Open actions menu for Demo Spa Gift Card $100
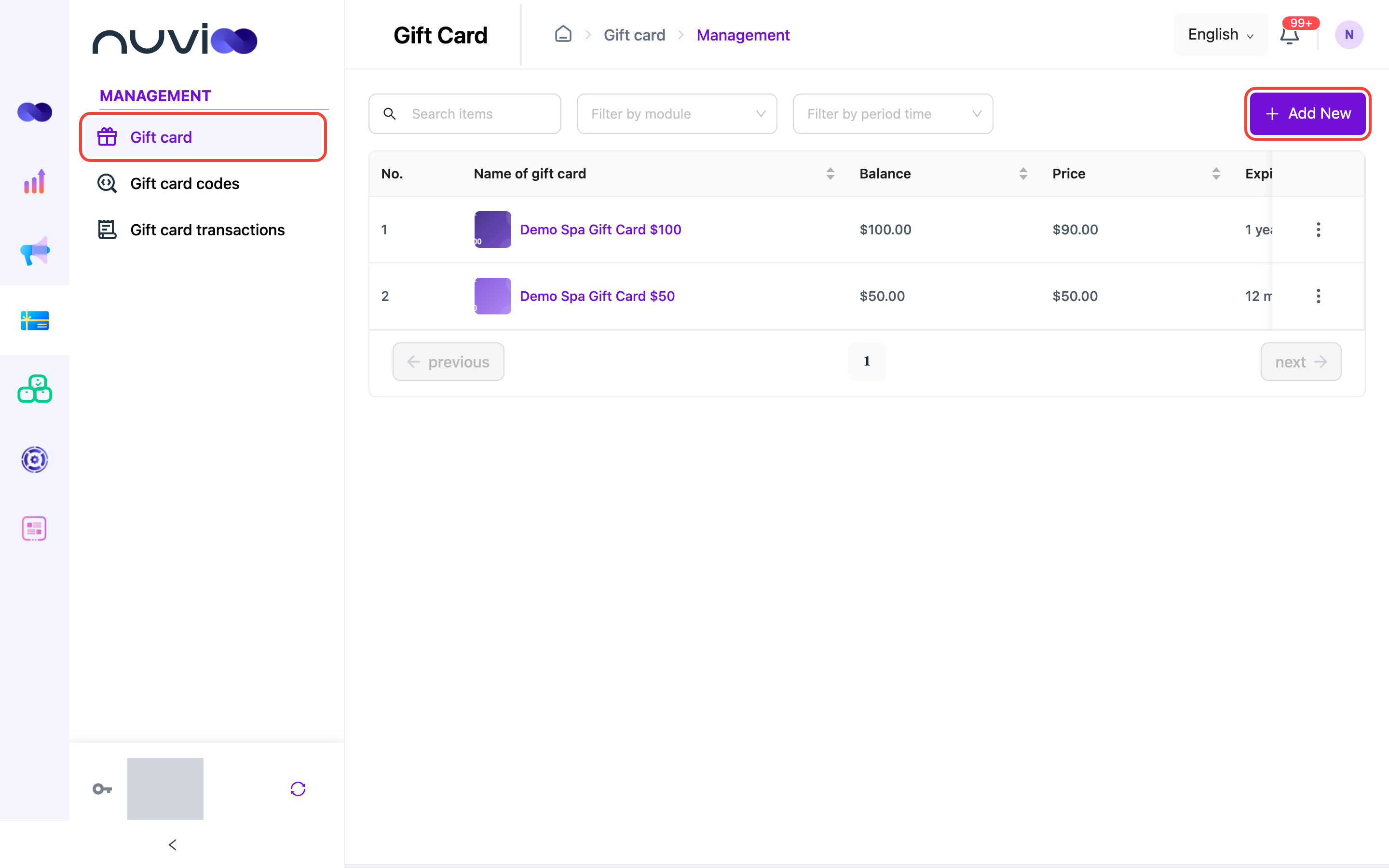Screen dimensions: 1389x868 (1319, 230)
